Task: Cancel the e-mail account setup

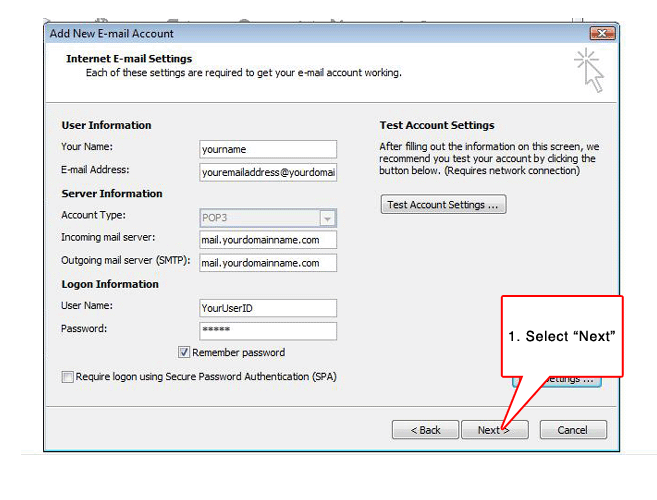Action: point(573,430)
